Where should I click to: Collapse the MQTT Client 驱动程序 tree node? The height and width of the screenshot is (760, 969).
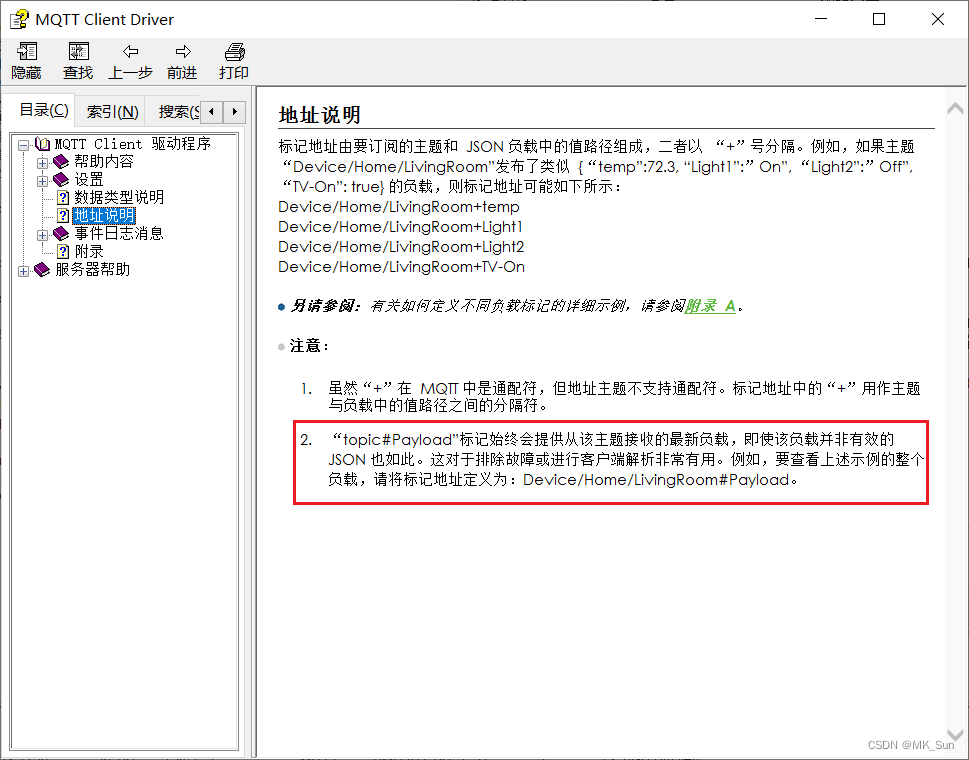(23, 145)
